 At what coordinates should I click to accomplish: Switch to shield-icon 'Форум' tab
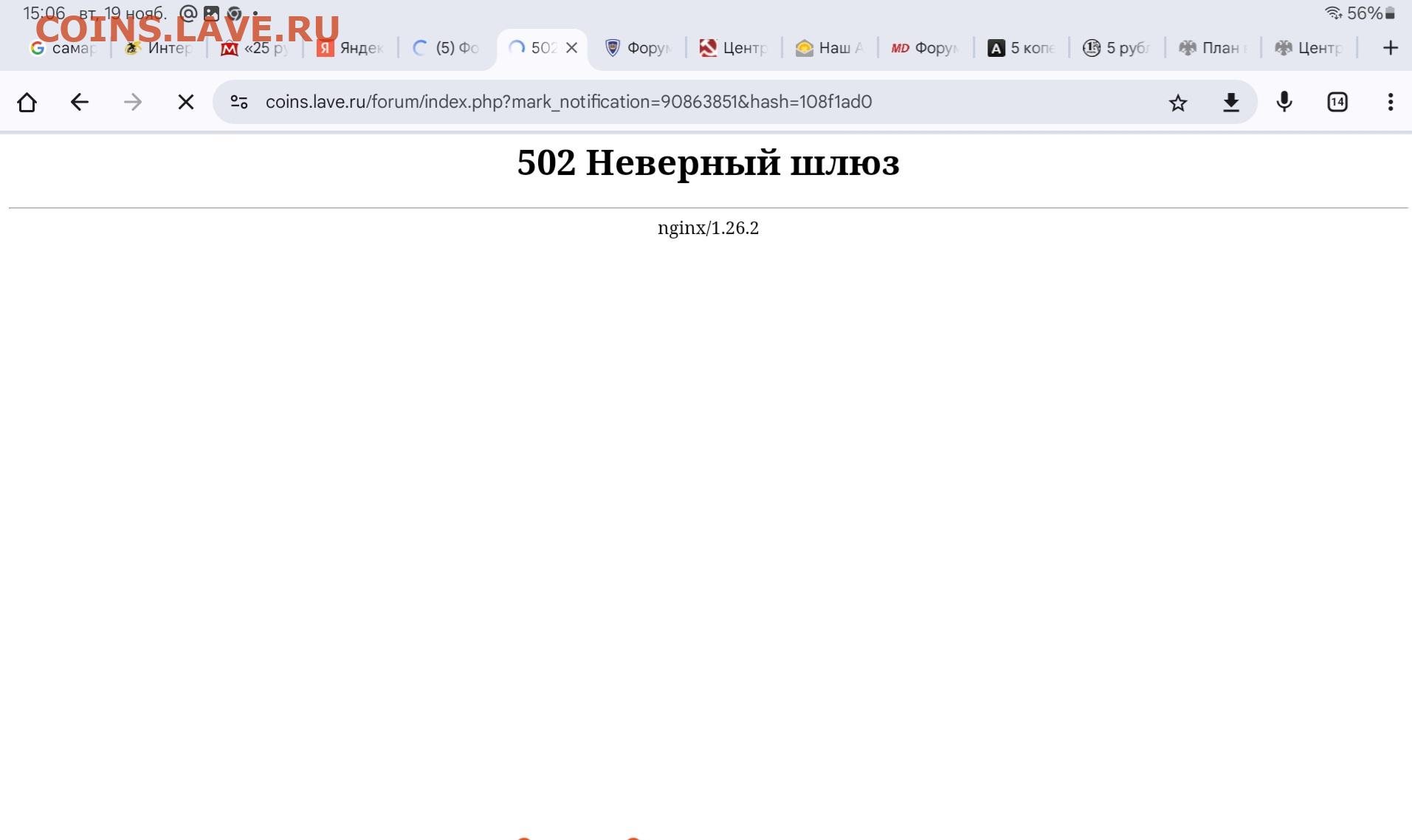pos(638,48)
